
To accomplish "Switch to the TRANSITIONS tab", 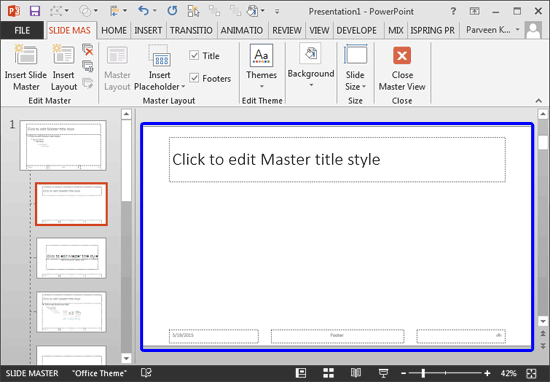I will coord(191,31).
